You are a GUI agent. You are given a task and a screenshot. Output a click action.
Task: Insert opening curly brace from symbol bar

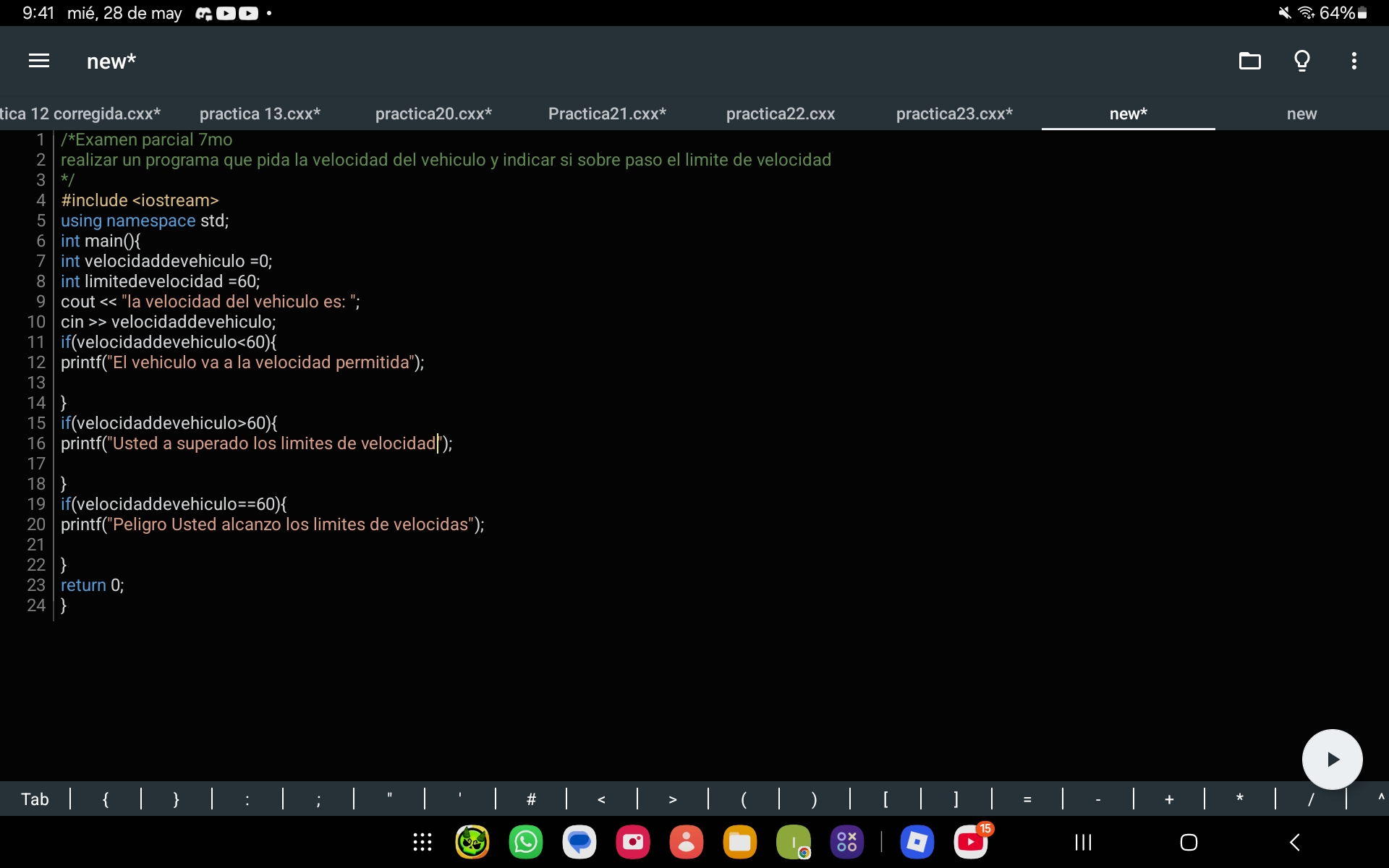(x=106, y=799)
